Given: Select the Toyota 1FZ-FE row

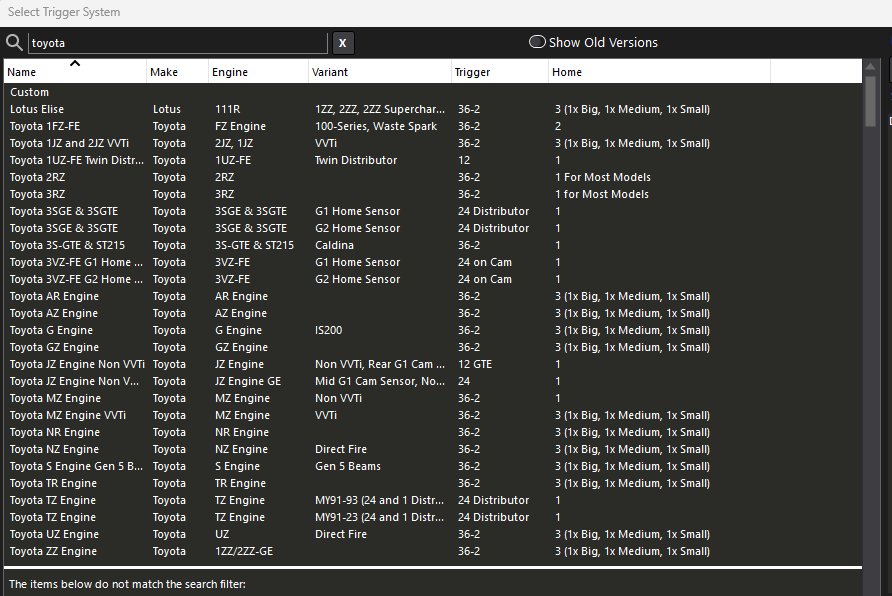Looking at the screenshot, I should 432,126.
